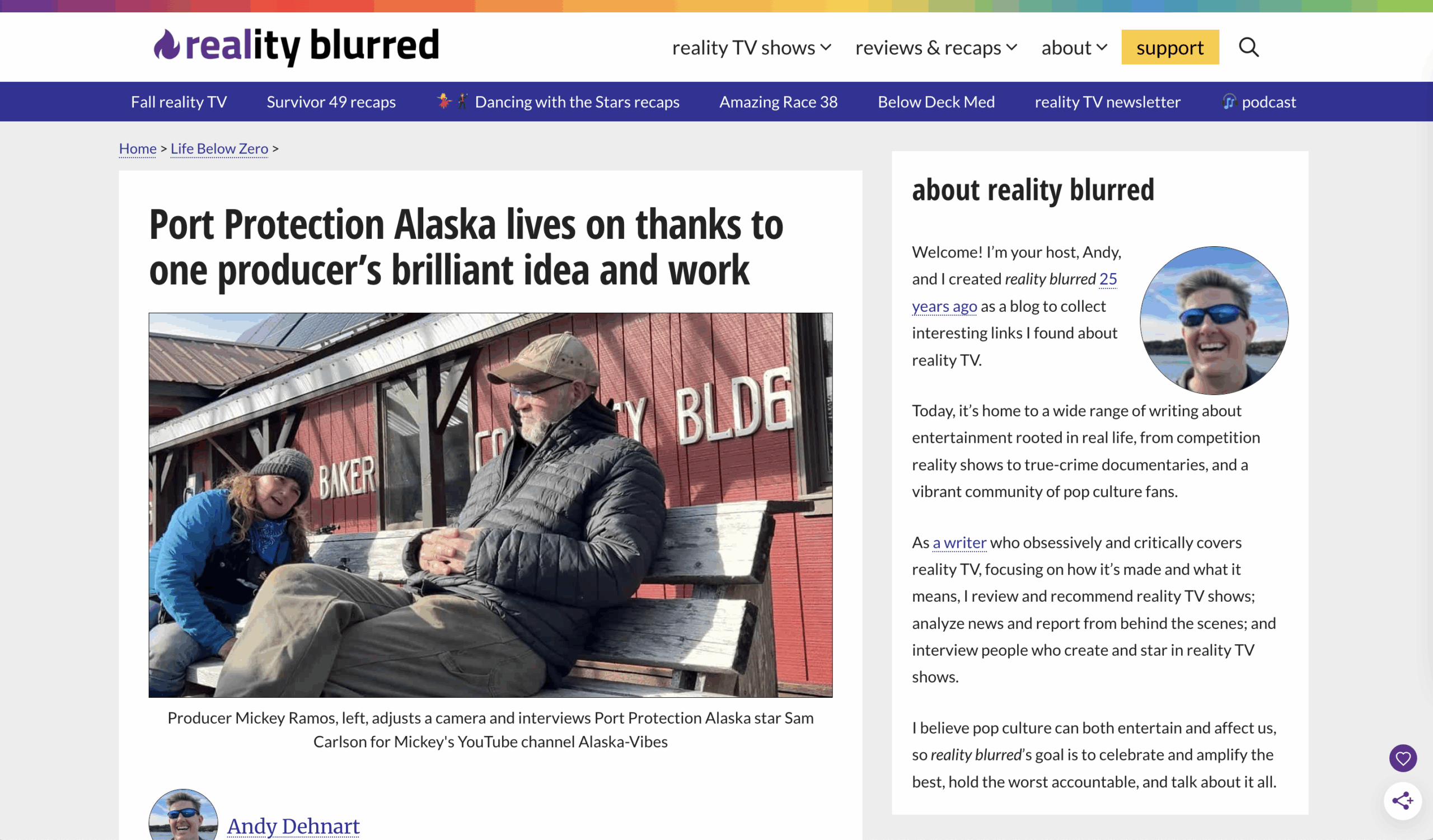Viewport: 1433px width, 840px height.
Task: Select Amazing Race 38 in navigation bar
Action: (778, 102)
